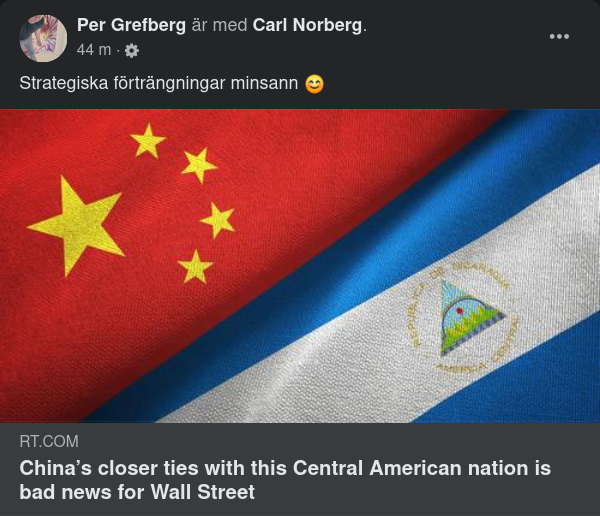The width and height of the screenshot is (600, 516).
Task: Click the audience gear icon beside timestamp
Action: tap(131, 50)
